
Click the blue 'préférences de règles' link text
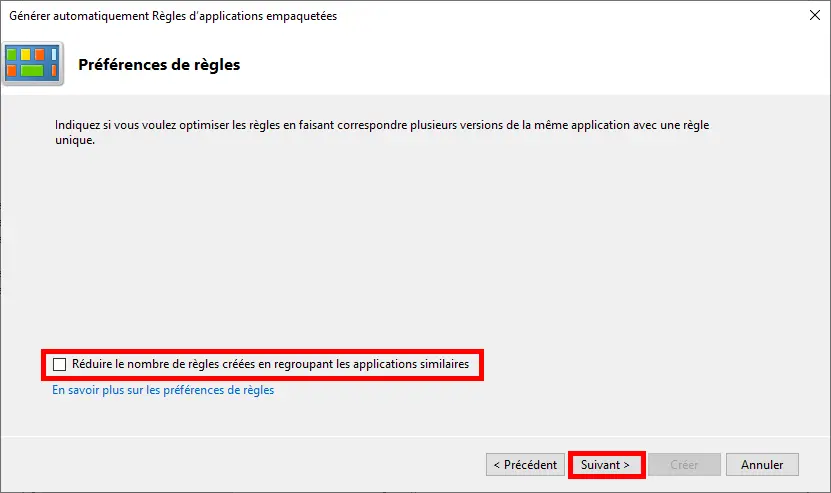[218, 390]
